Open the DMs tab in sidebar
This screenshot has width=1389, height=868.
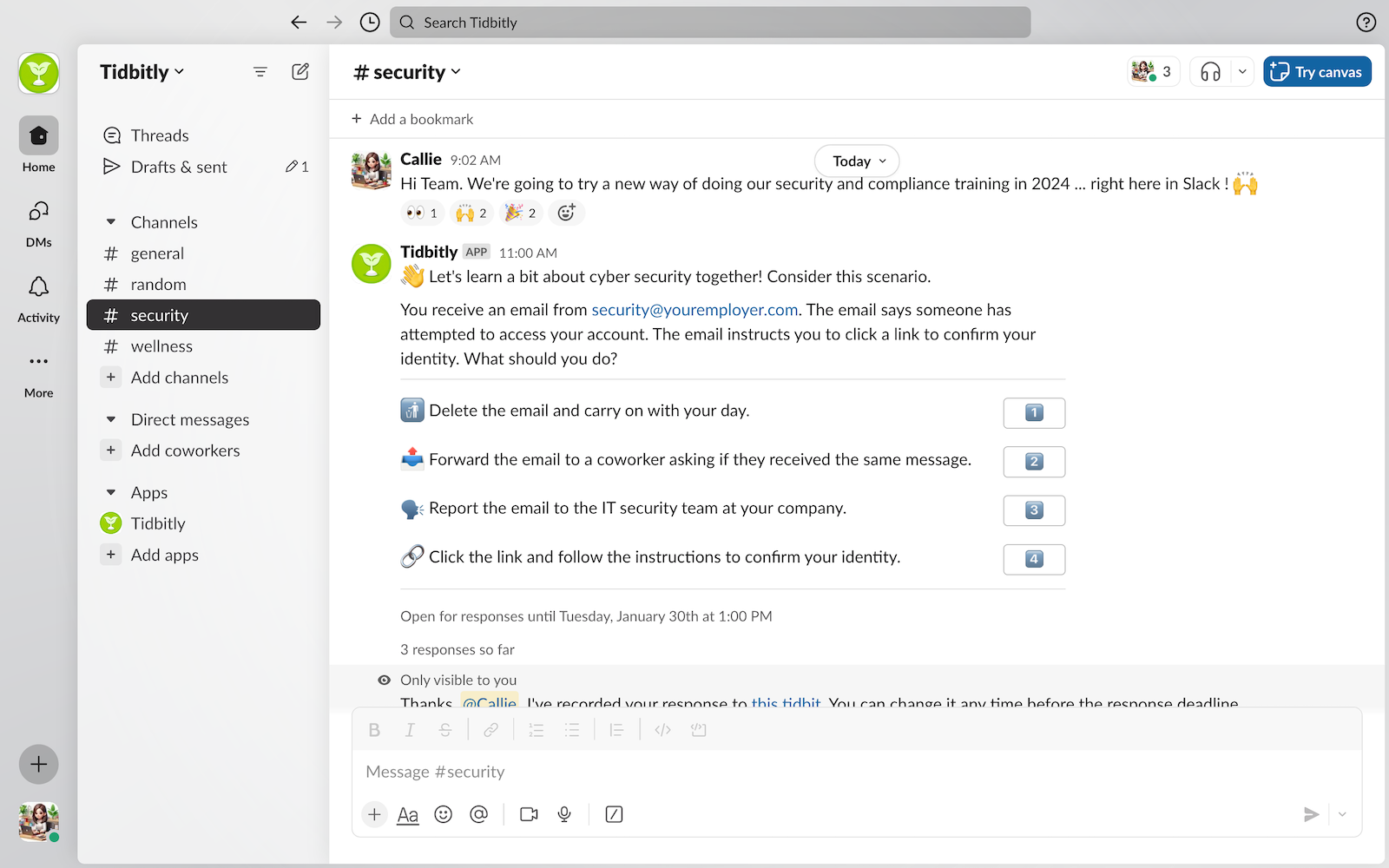pyautogui.click(x=39, y=224)
